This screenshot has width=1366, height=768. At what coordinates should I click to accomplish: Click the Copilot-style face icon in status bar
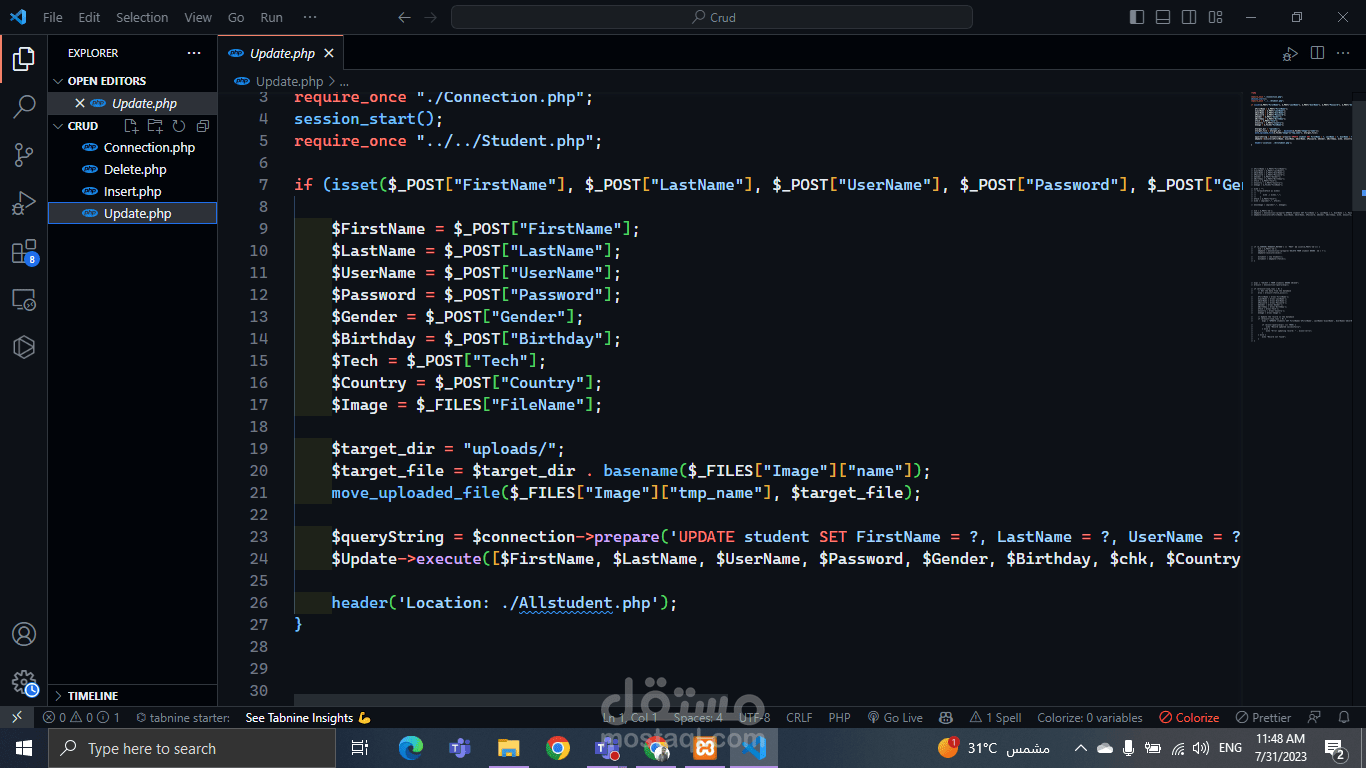coord(945,717)
